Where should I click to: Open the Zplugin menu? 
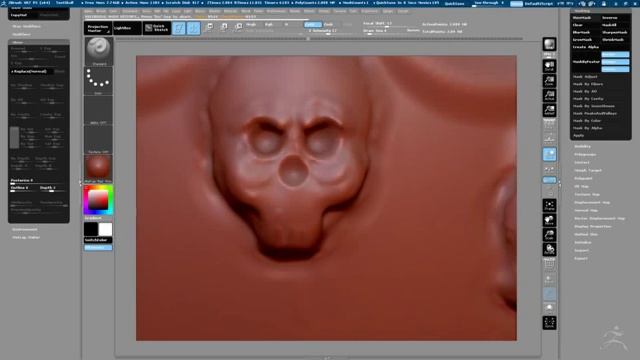[387, 11]
